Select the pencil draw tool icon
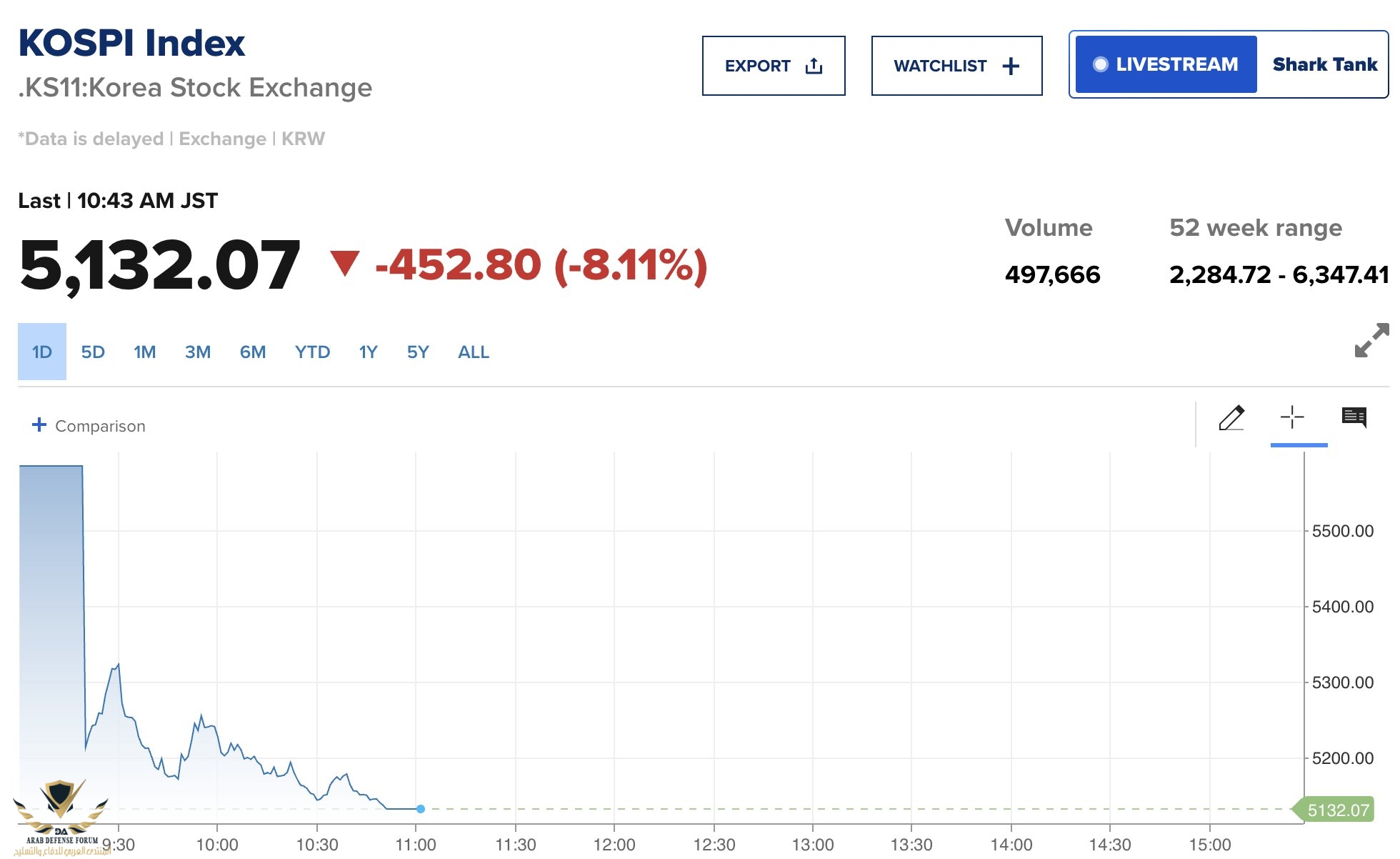Screen dimensions: 1400x859 [1231, 418]
